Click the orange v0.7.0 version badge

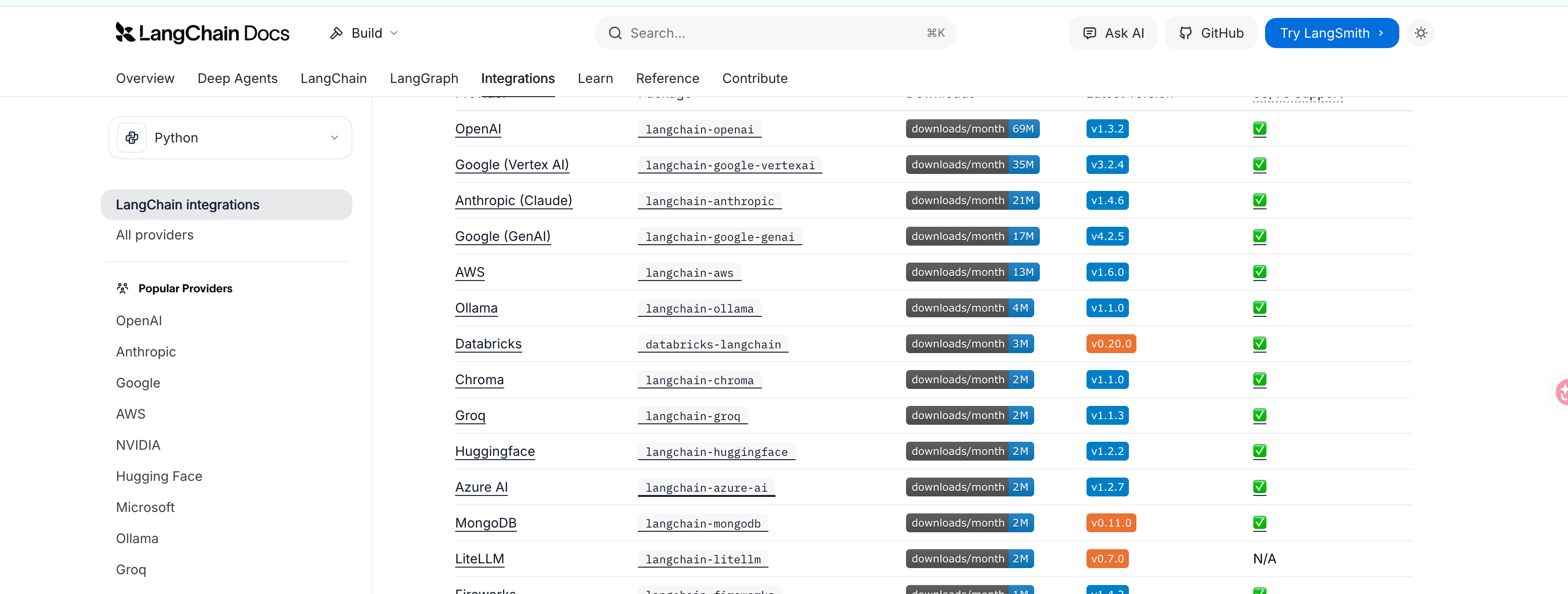(1107, 559)
